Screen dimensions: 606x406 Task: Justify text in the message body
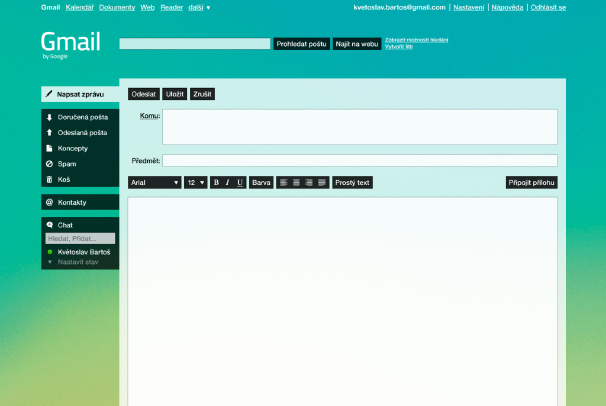(322, 183)
